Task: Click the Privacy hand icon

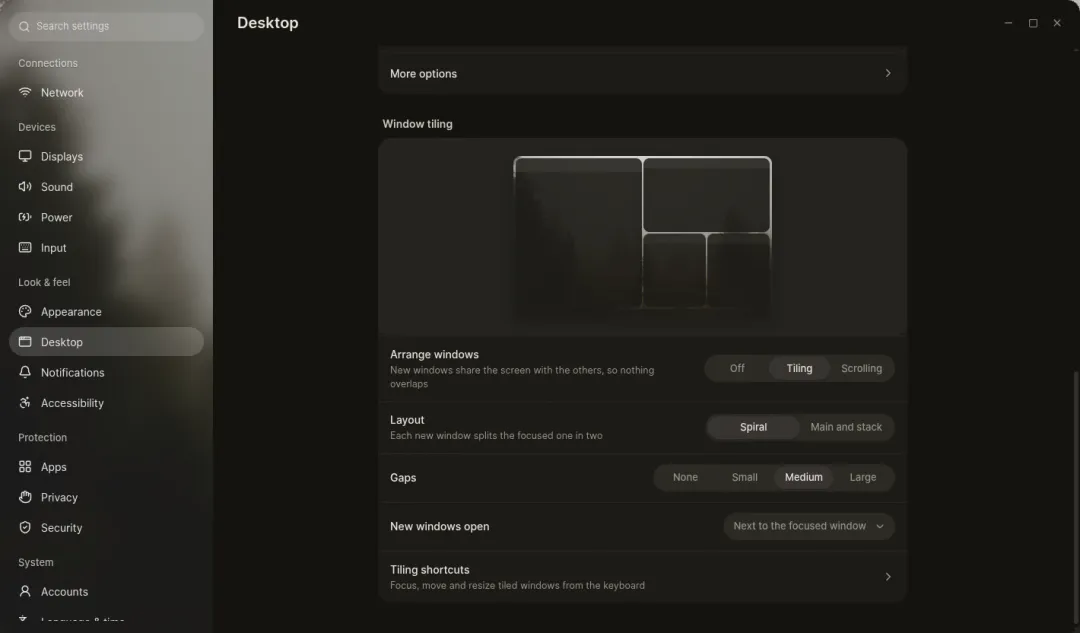Action: [x=25, y=497]
